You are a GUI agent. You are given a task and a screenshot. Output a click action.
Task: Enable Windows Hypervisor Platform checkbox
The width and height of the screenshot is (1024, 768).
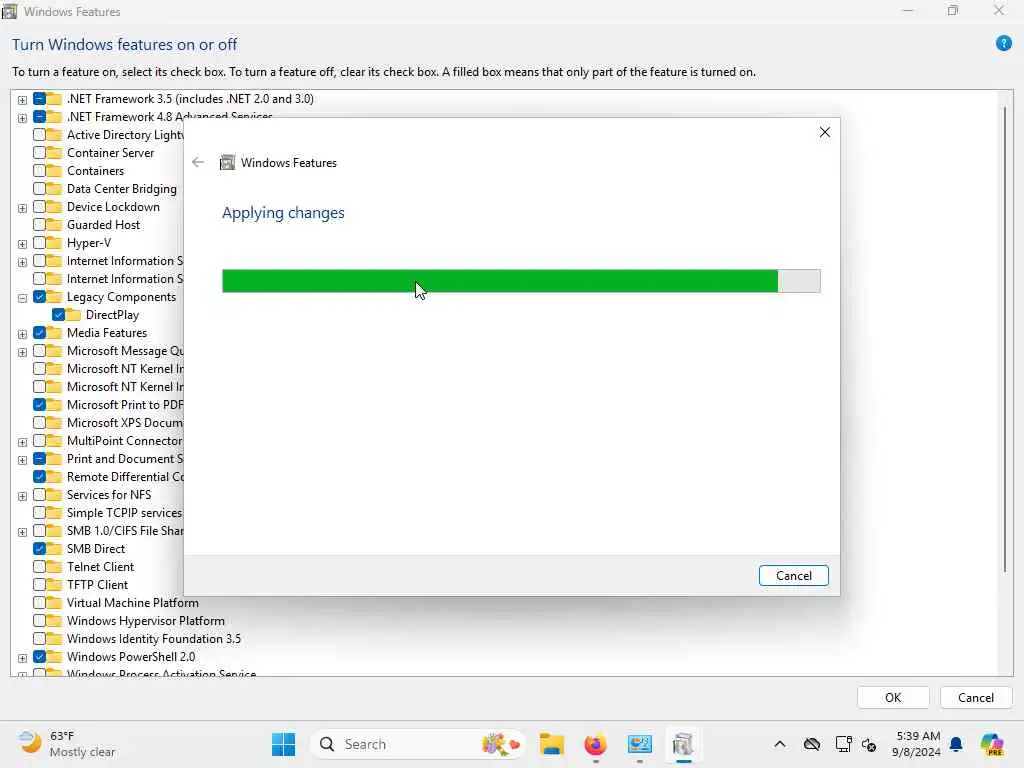tap(39, 620)
